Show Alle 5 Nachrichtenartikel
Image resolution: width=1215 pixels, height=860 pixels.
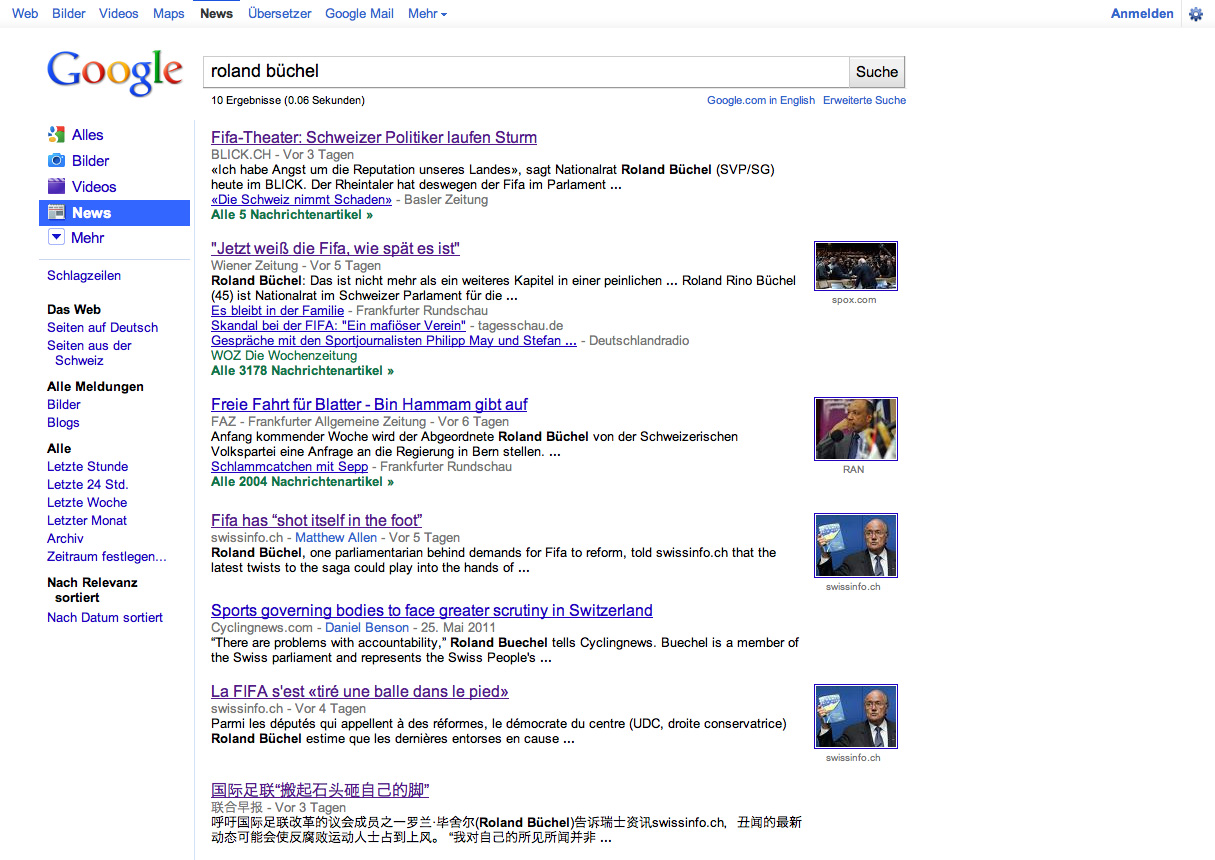tap(292, 215)
